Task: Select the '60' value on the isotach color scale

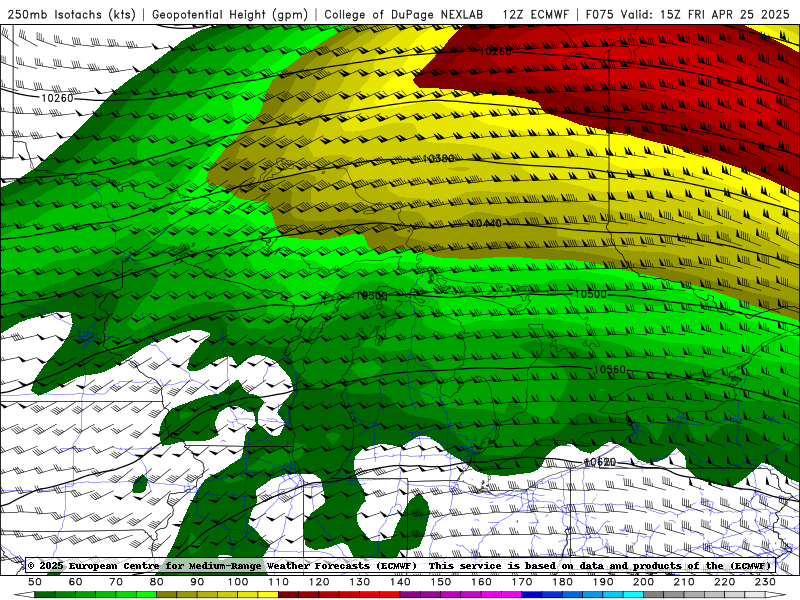Action: 76,582
